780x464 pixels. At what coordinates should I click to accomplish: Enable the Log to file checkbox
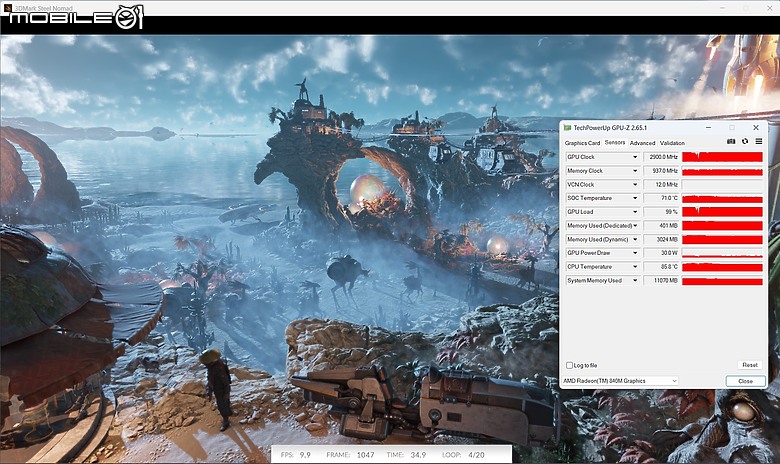coord(569,365)
